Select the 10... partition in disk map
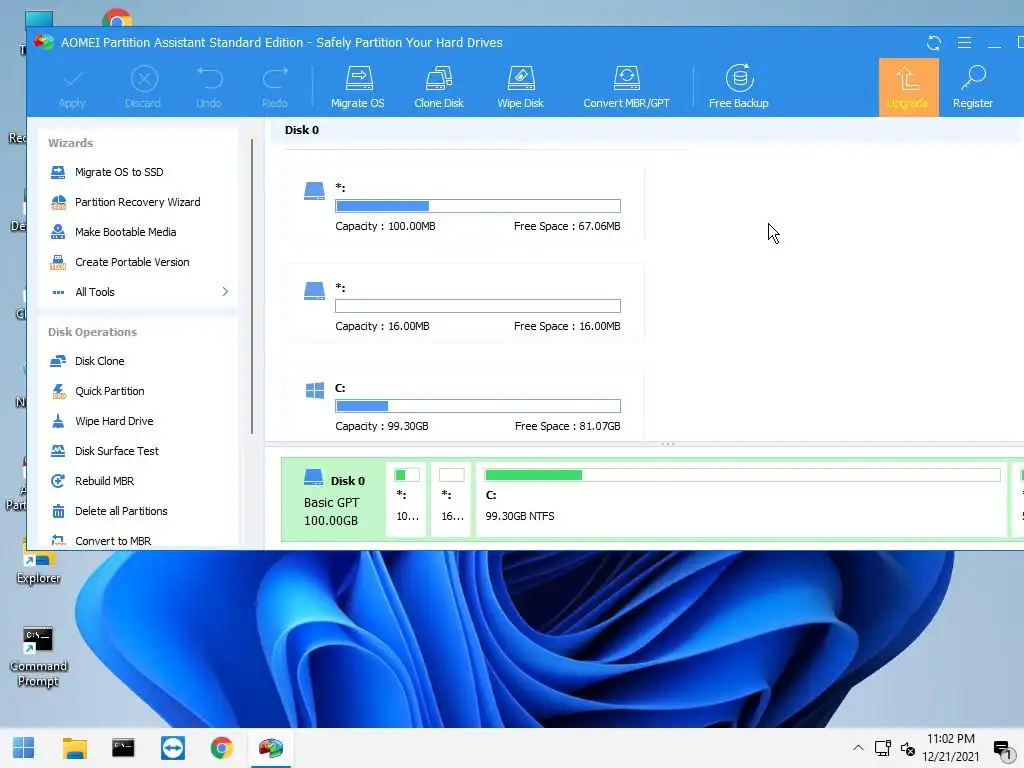The image size is (1024, 768). (406, 500)
